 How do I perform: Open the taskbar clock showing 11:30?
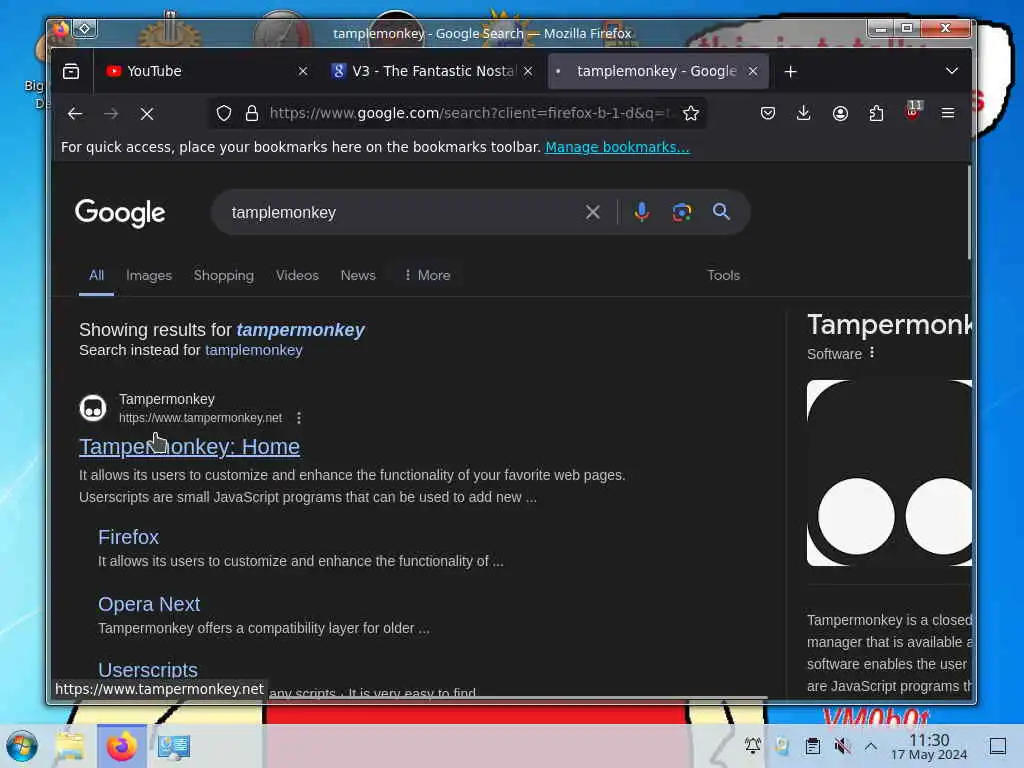tap(929, 746)
